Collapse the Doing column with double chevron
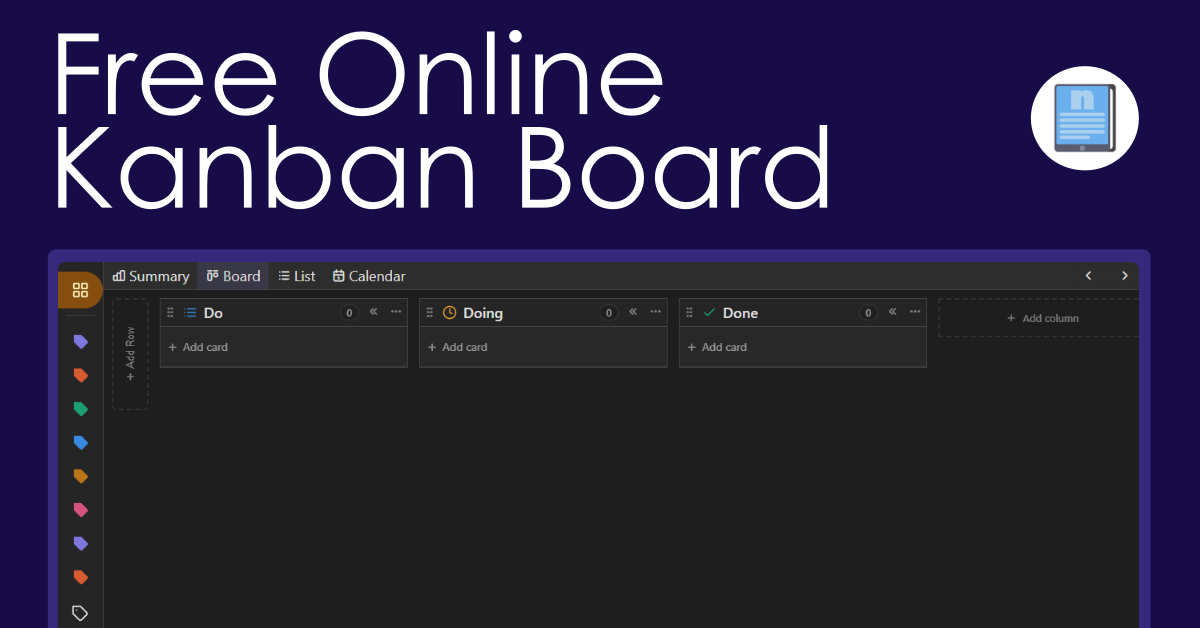This screenshot has height=628, width=1200. pos(633,312)
